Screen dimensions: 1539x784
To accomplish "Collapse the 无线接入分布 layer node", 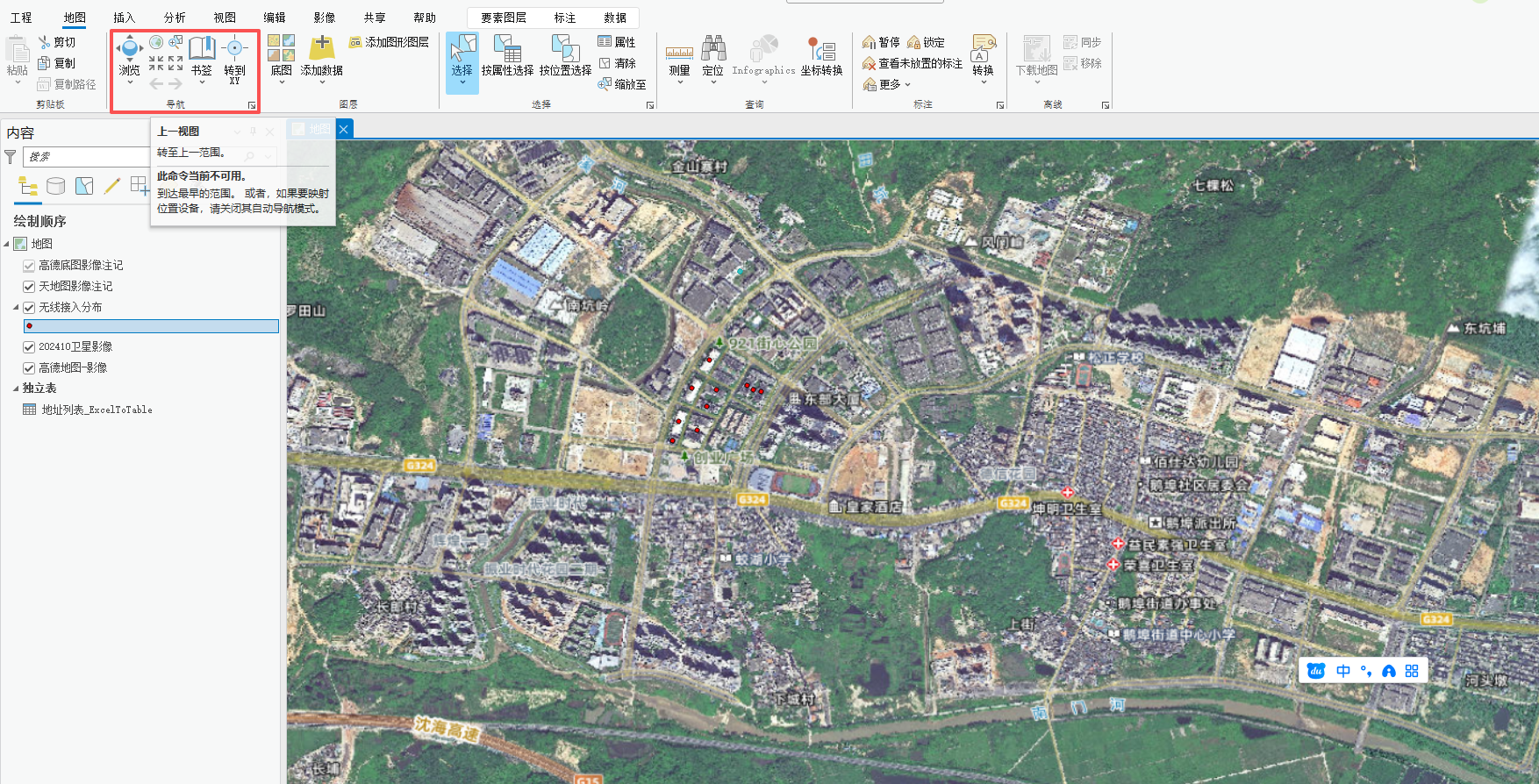I will pyautogui.click(x=16, y=308).
